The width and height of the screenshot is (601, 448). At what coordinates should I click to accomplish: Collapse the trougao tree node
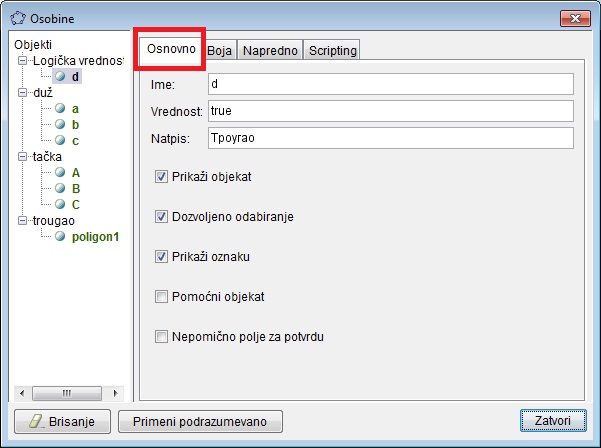tap(23, 220)
